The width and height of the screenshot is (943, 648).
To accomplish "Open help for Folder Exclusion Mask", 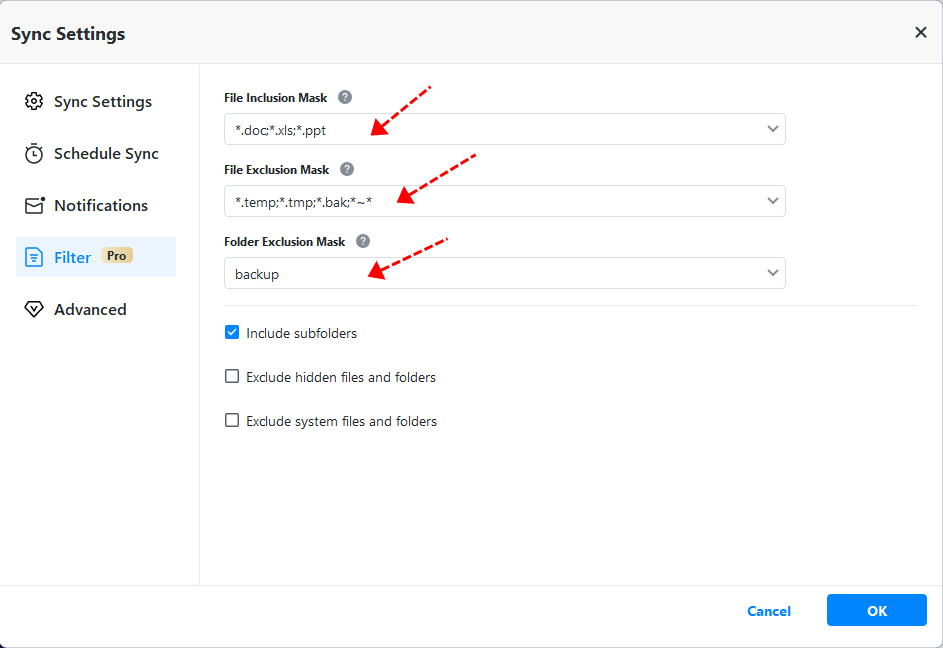I will (363, 242).
